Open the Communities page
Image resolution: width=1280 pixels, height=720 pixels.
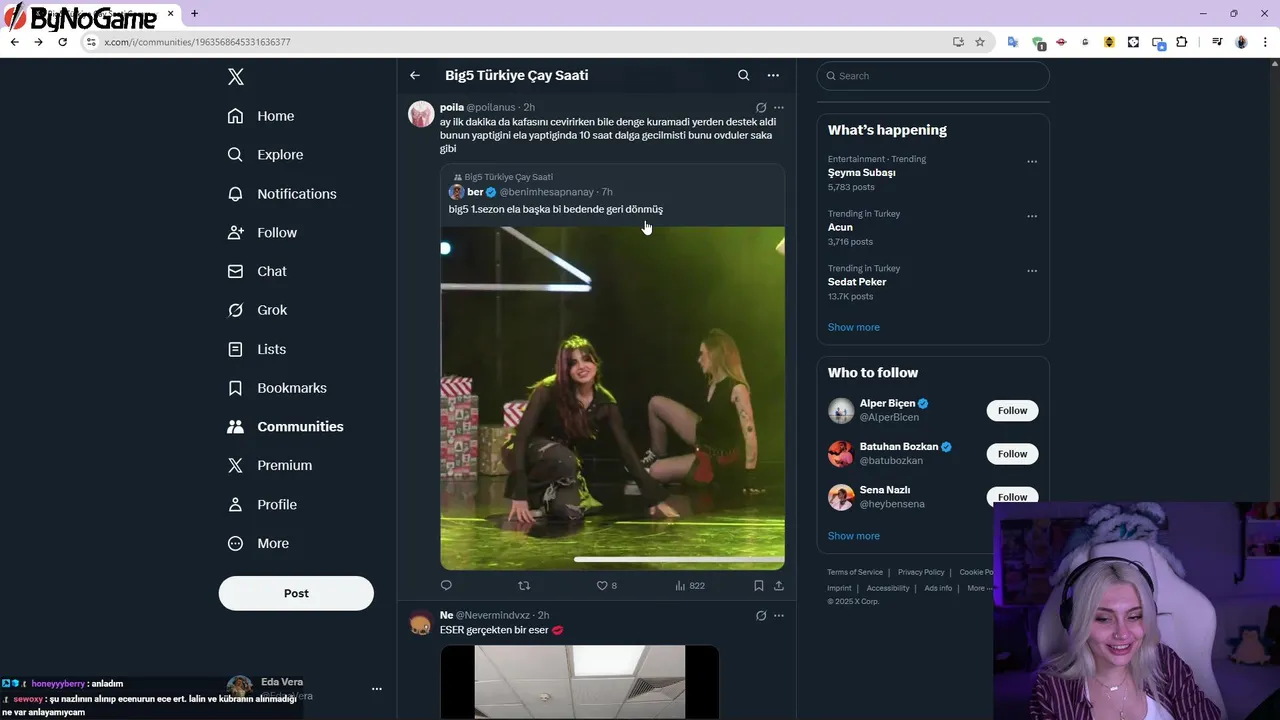click(x=285, y=427)
